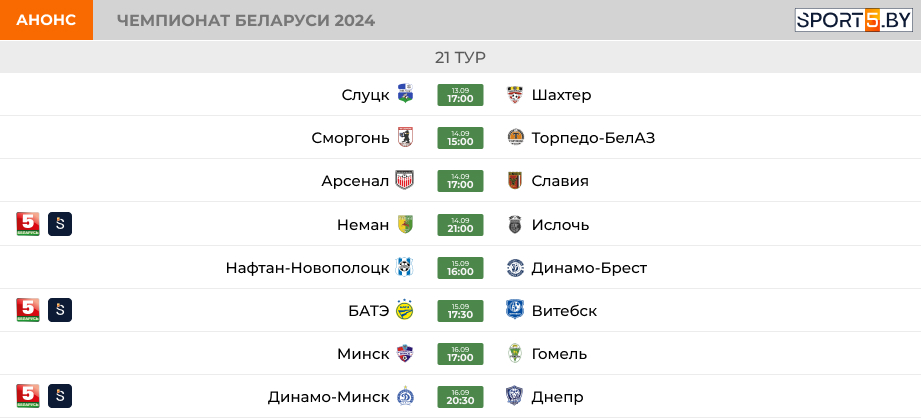Open the Нафтан-Новополоцк team name

307,268
